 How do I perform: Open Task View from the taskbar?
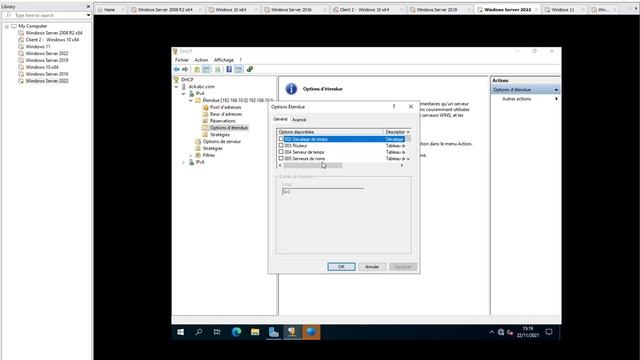pyautogui.click(x=217, y=332)
